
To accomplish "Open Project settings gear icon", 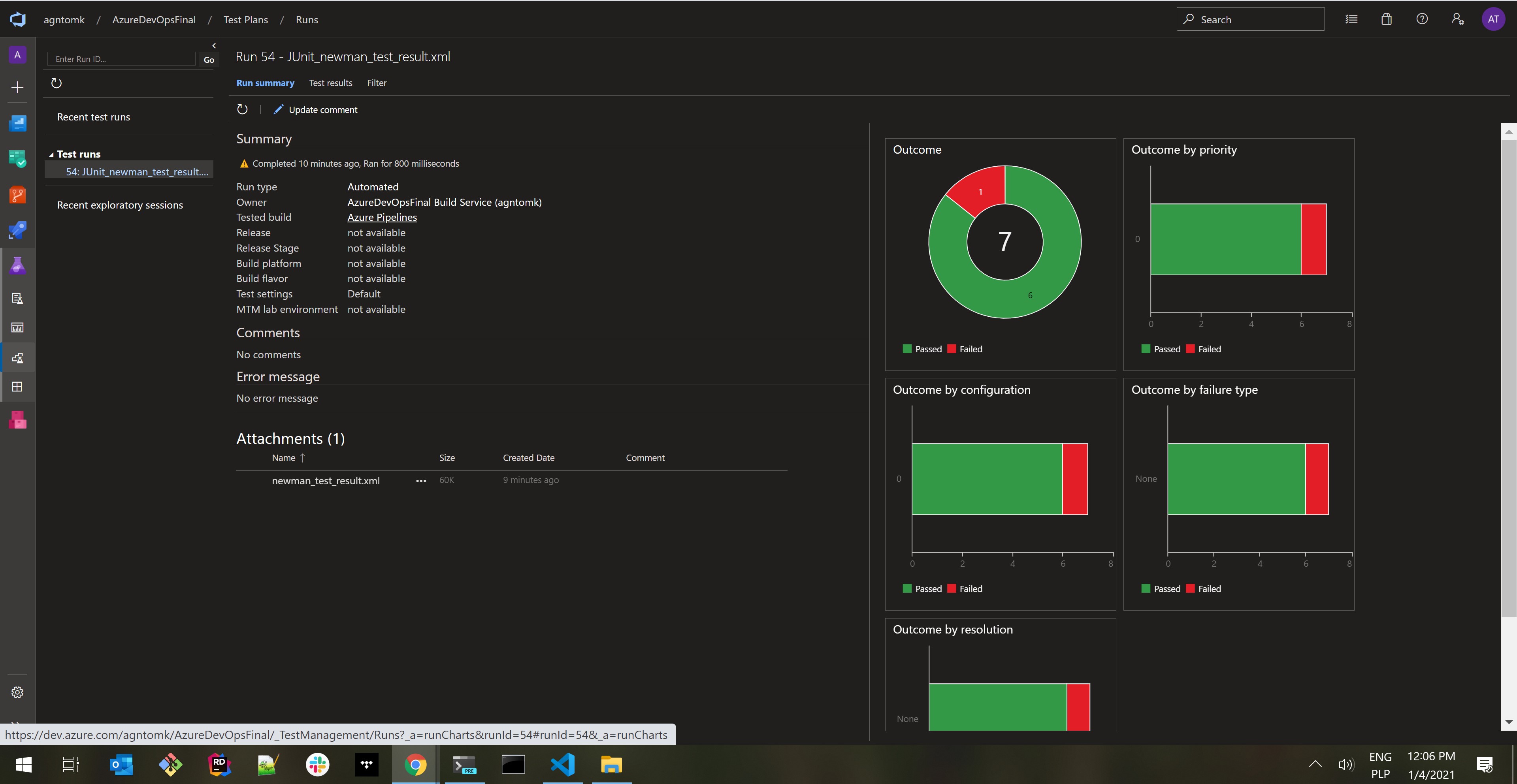I will coord(18,692).
